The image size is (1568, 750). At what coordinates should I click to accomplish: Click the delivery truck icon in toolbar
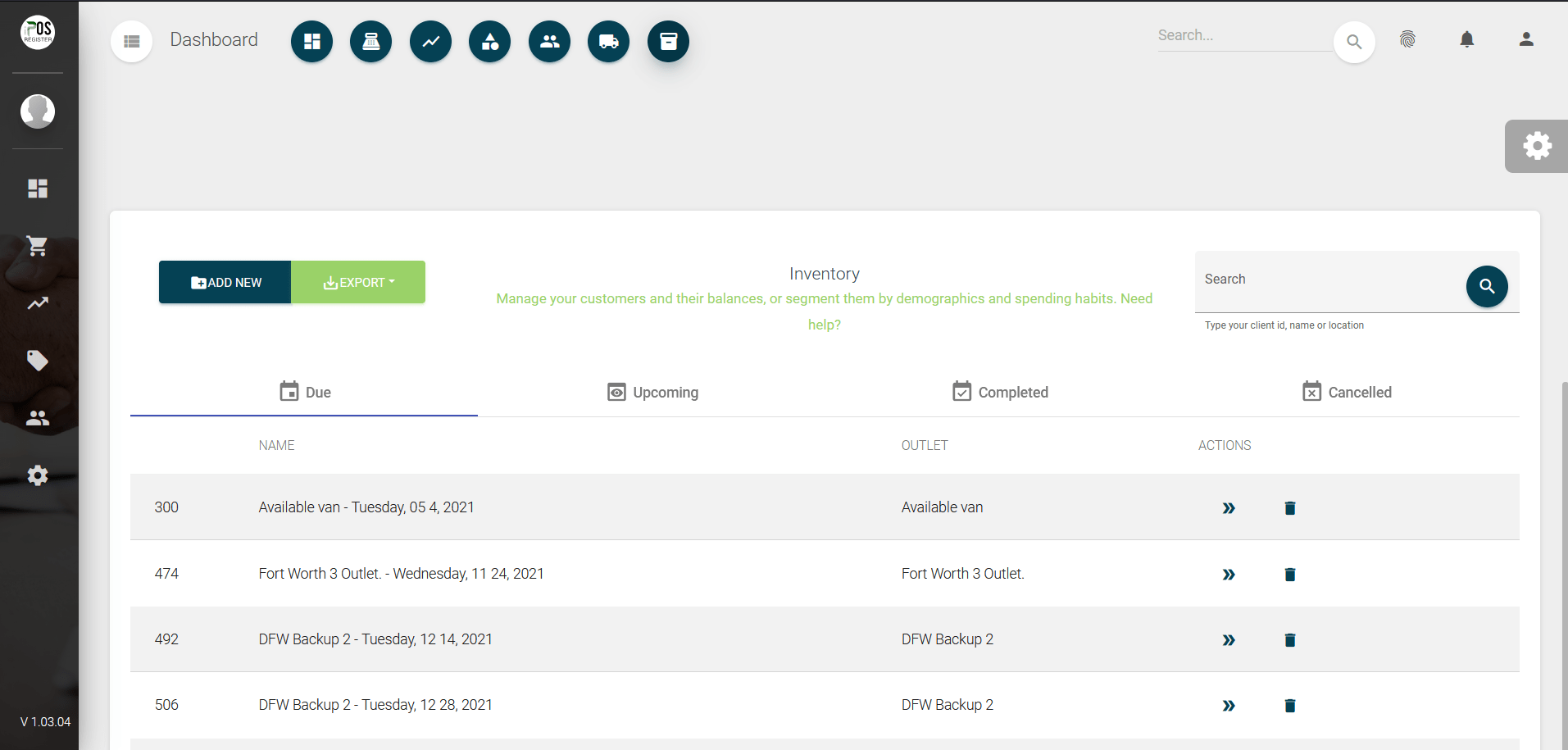click(x=608, y=41)
